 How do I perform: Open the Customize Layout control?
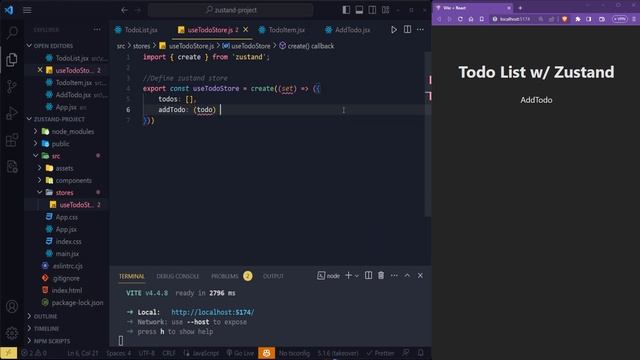(x=385, y=10)
